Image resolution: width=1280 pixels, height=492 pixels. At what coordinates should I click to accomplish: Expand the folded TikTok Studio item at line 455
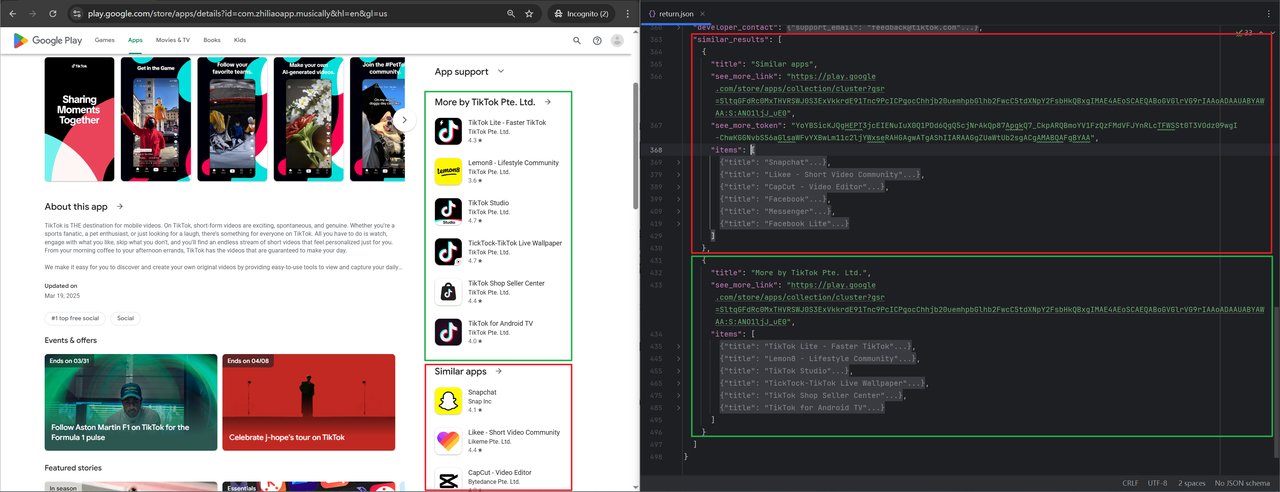678,371
